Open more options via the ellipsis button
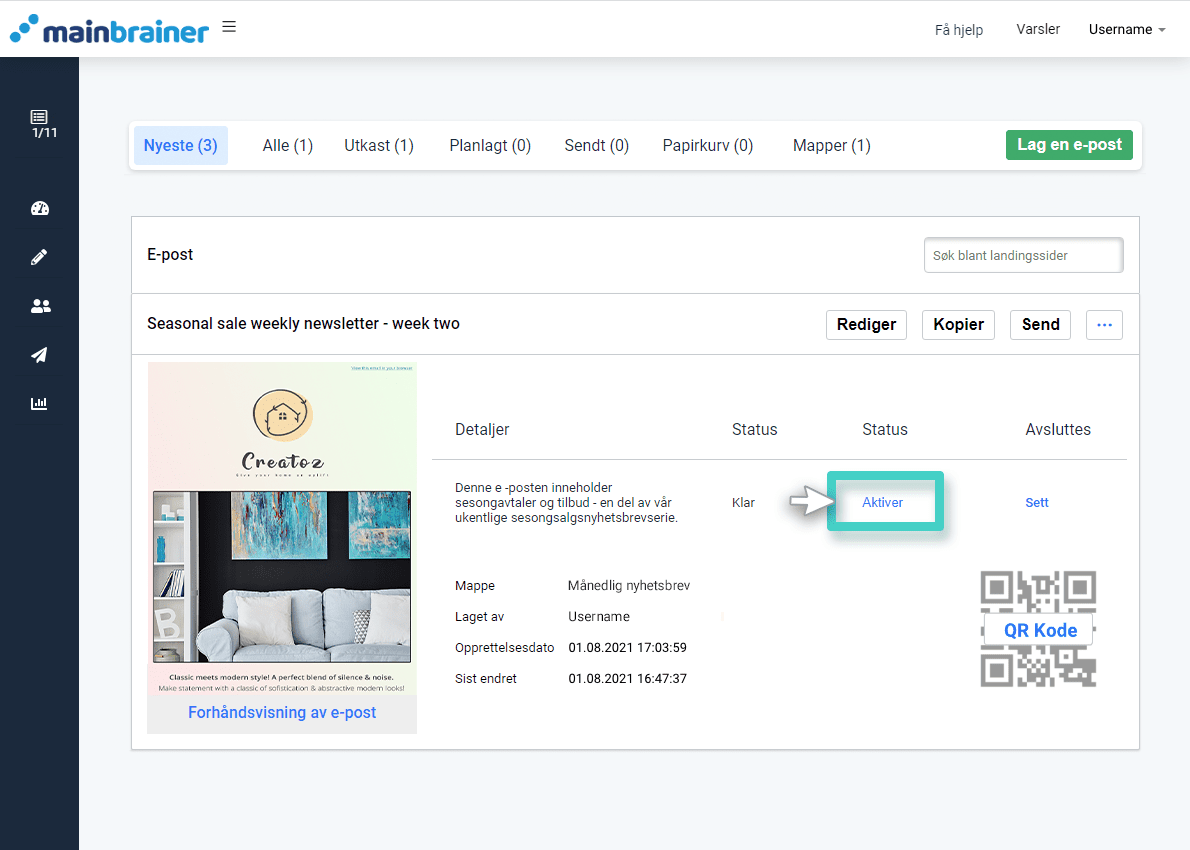Screen dimensions: 1190x850 point(1104,324)
